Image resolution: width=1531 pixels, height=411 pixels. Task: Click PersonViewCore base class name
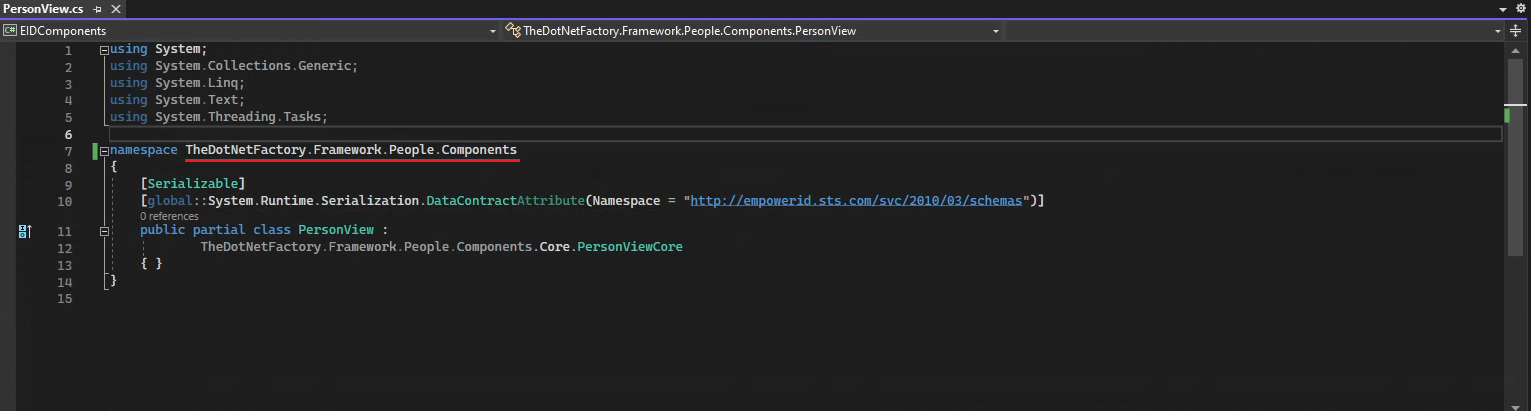630,246
